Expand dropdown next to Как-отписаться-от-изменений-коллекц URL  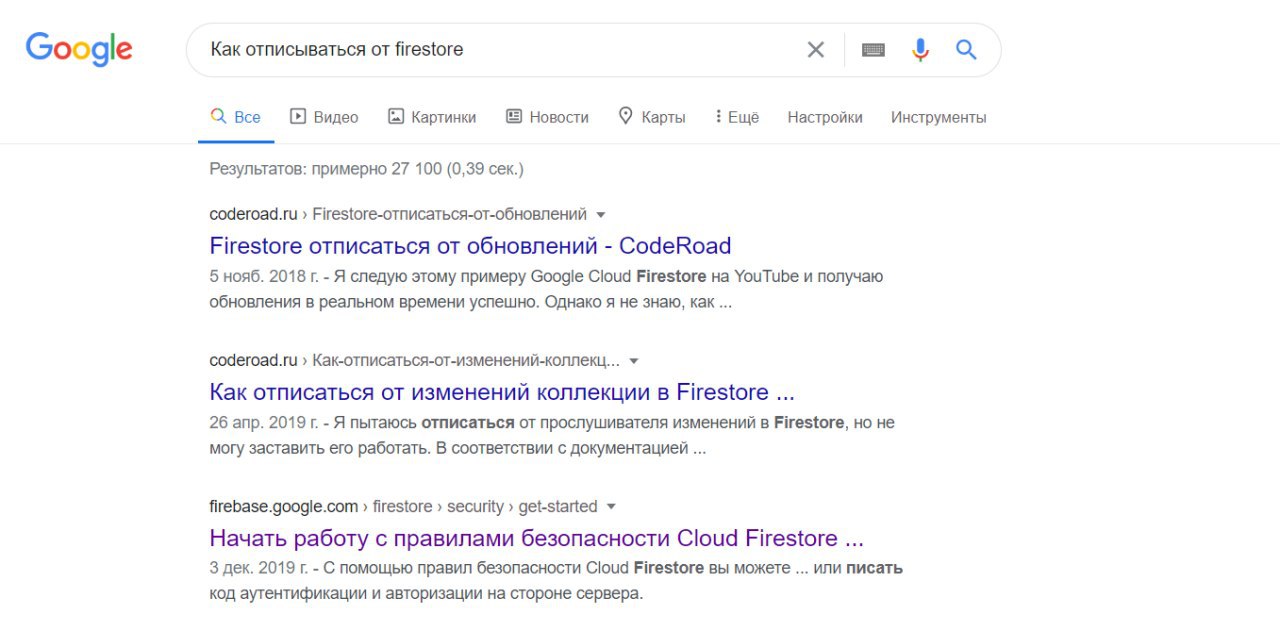click(x=633, y=360)
